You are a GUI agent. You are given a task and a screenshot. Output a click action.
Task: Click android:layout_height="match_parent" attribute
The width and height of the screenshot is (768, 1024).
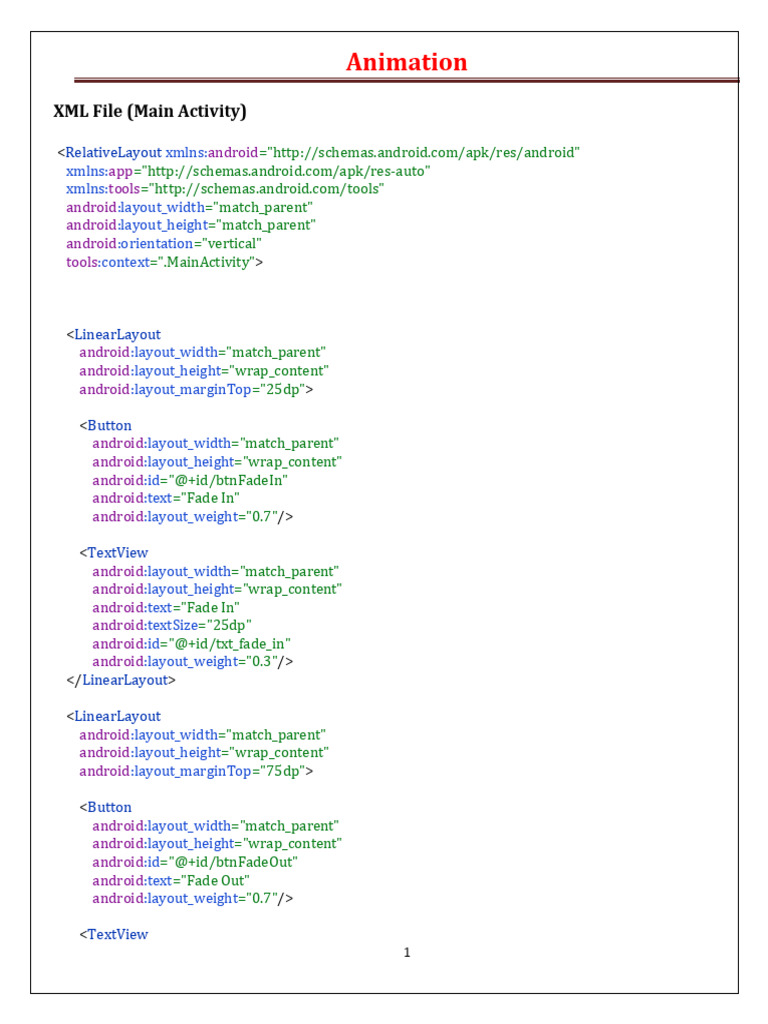pos(191,225)
